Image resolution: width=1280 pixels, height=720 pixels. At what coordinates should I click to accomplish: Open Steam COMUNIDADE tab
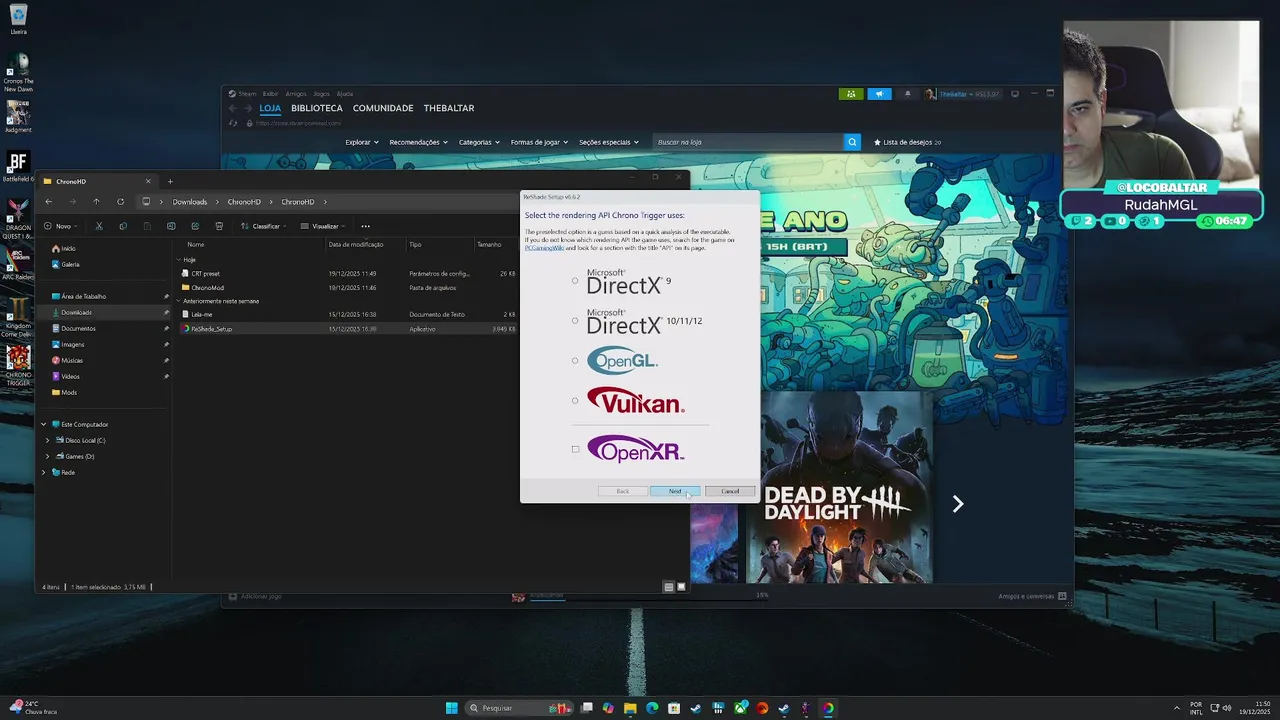[x=383, y=108]
